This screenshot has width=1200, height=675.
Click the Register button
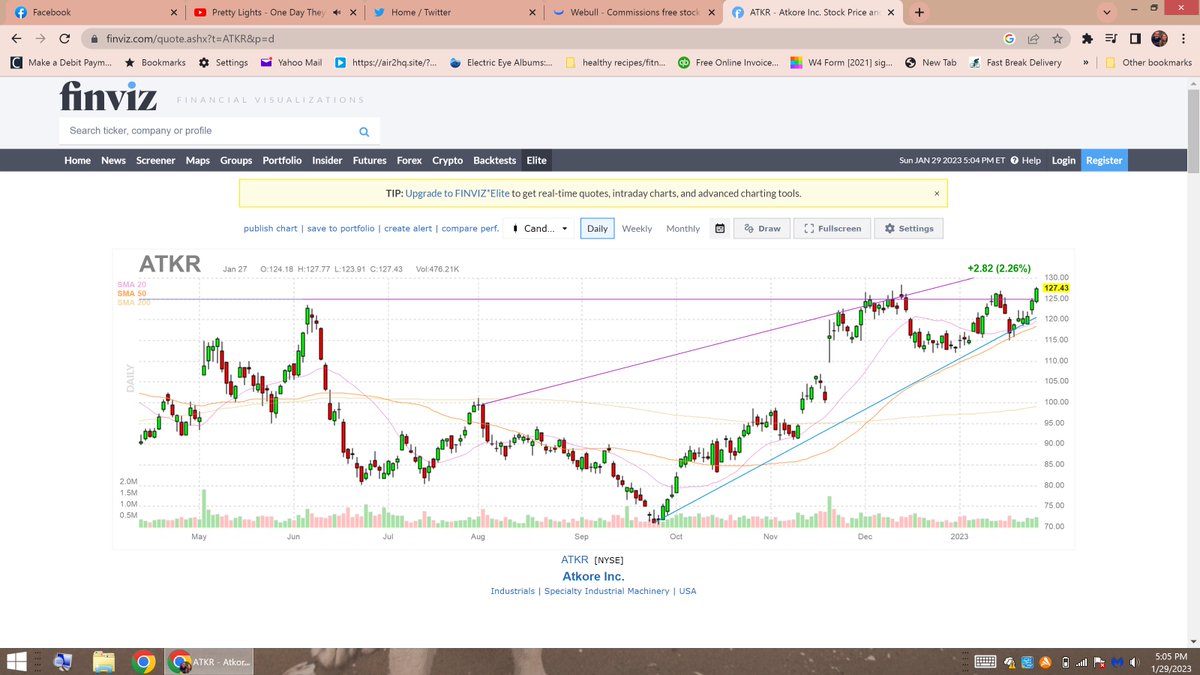click(1104, 160)
